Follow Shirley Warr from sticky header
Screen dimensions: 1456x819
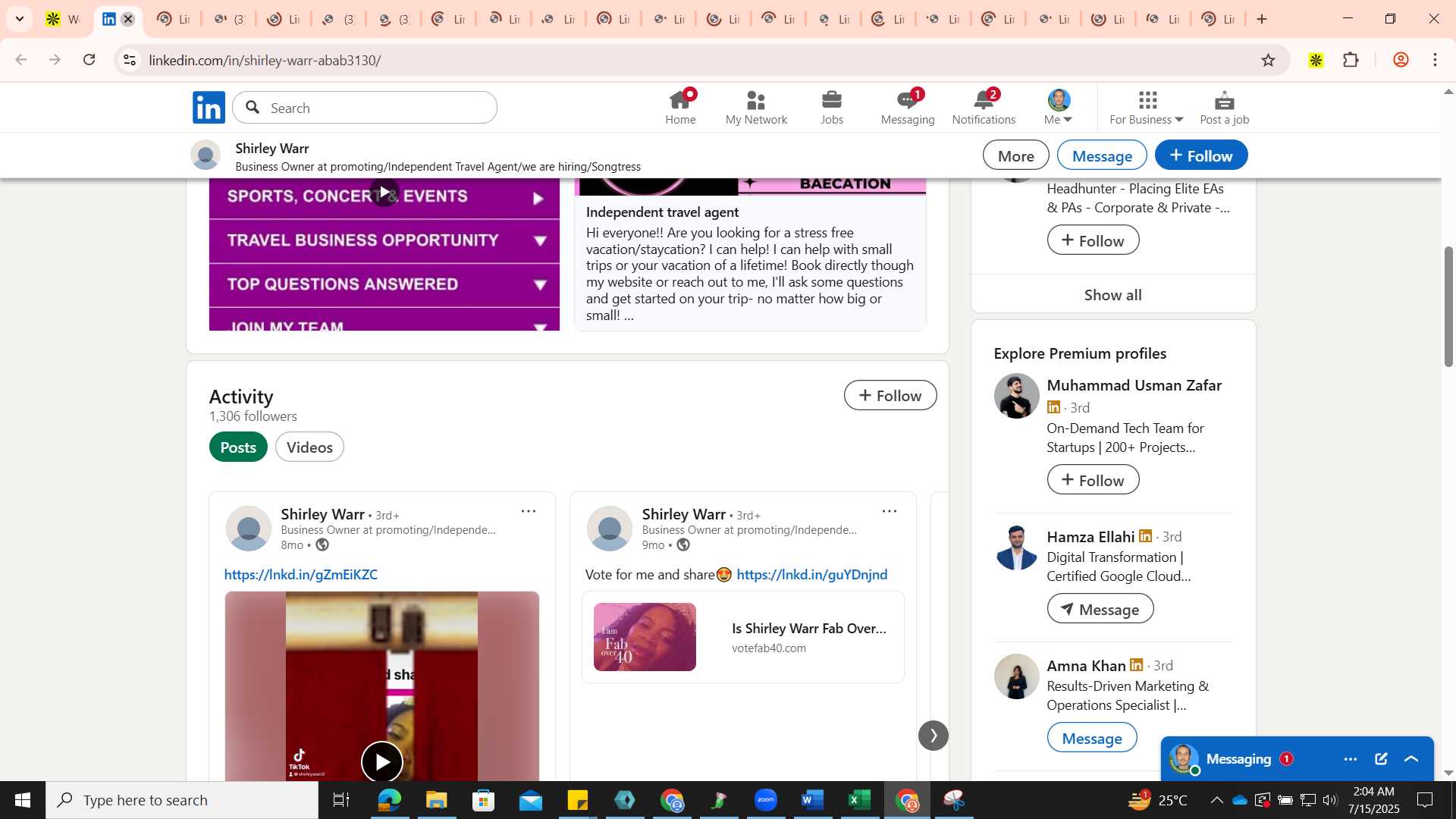pyautogui.click(x=1201, y=155)
